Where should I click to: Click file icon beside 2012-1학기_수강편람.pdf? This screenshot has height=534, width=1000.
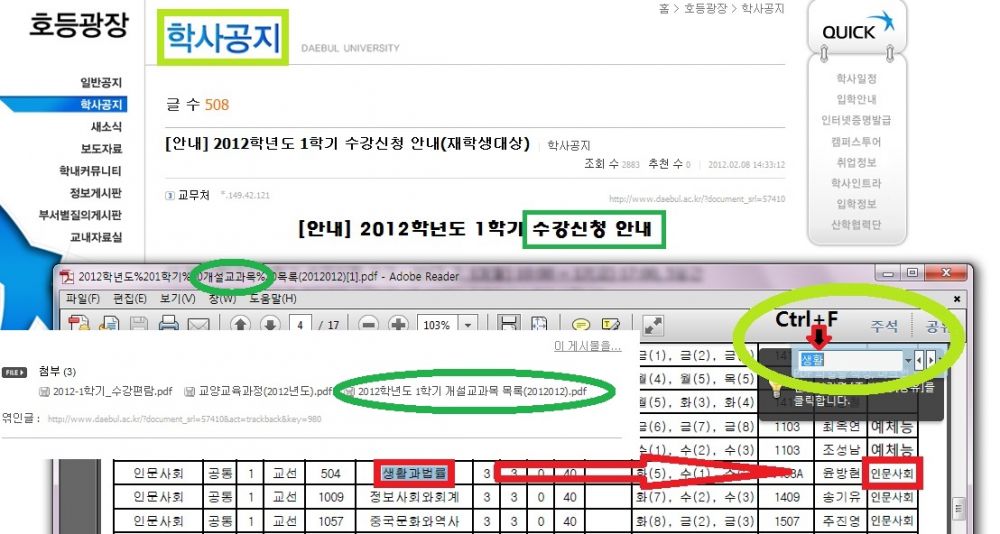pos(44,391)
